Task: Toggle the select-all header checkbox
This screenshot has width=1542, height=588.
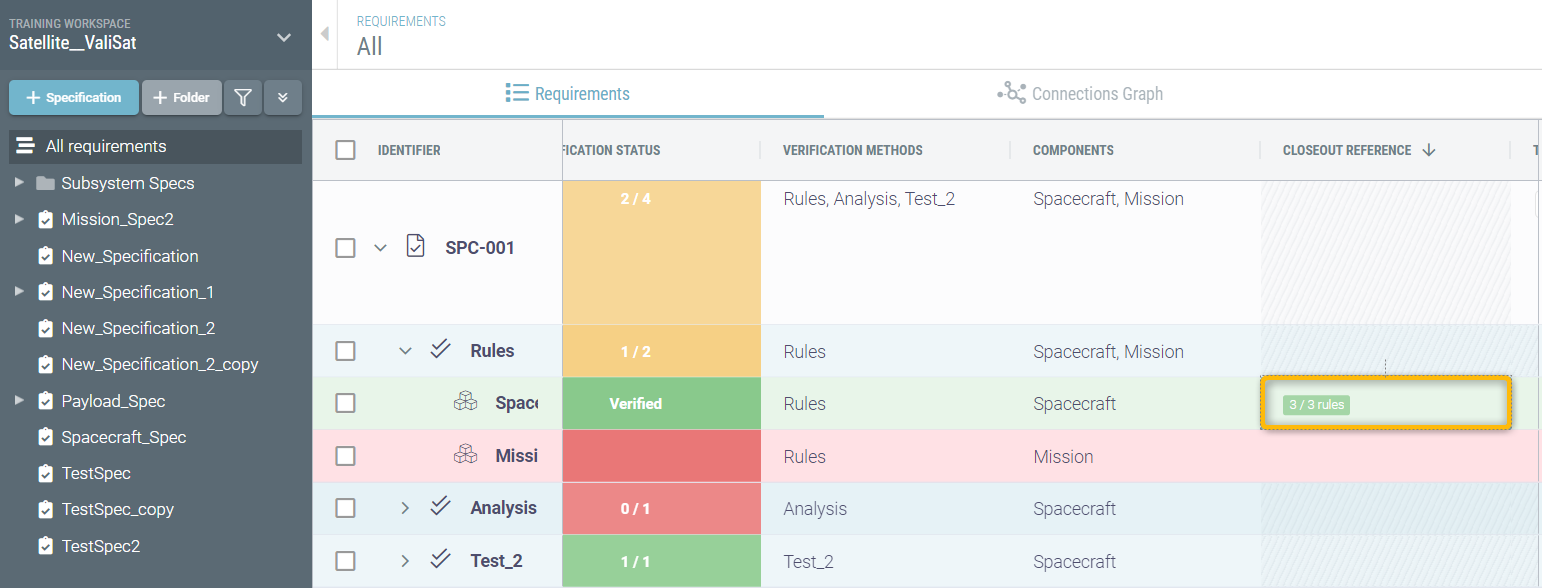Action: (345, 150)
